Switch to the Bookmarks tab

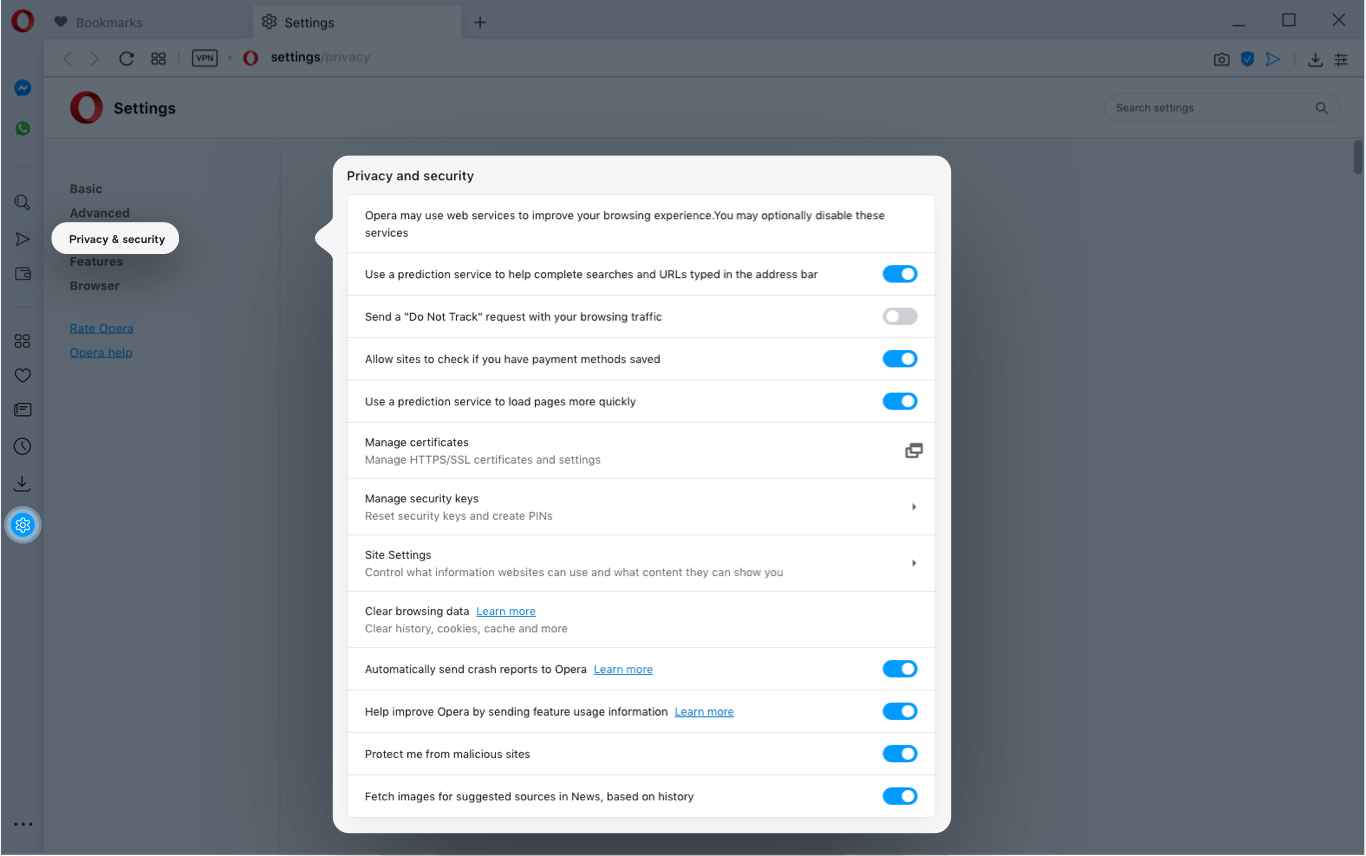(x=108, y=22)
